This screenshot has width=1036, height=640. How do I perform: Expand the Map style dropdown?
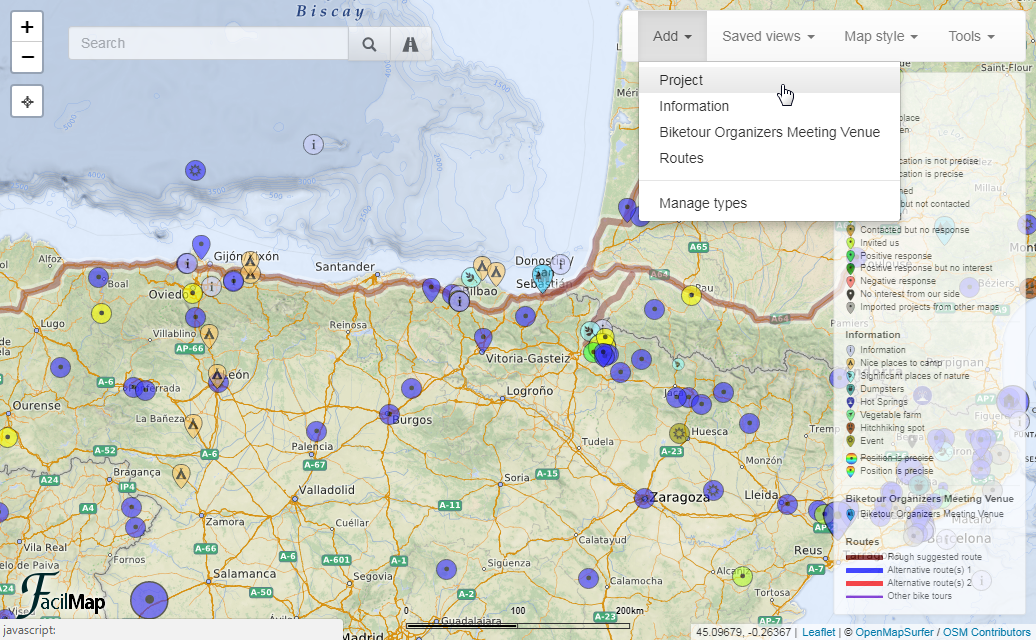(880, 36)
